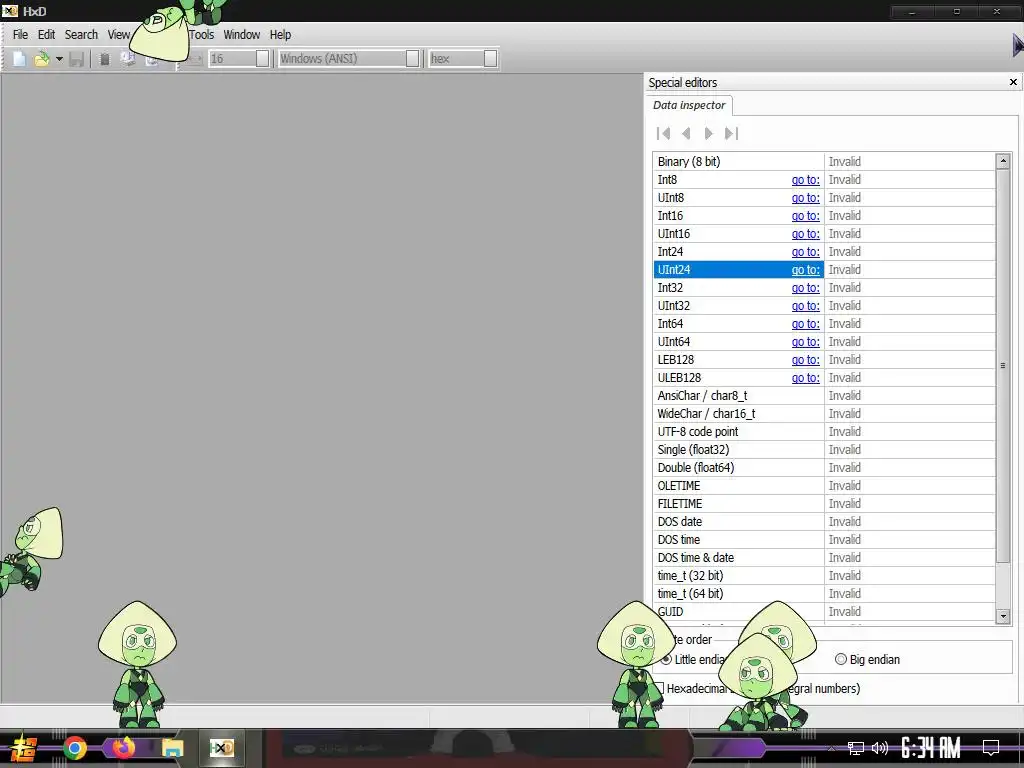Screen dimensions: 1024x768
Task: Click the Open file folder icon
Action: (x=42, y=59)
